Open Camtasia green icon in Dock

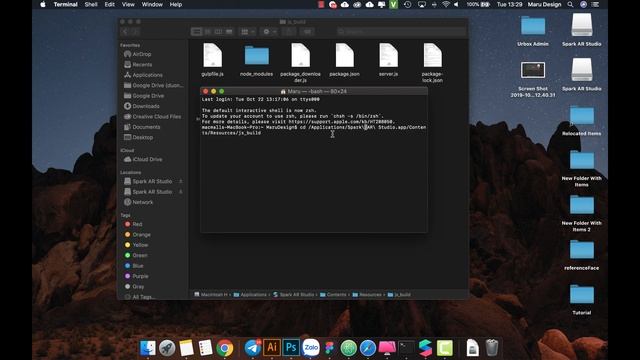coord(445,348)
